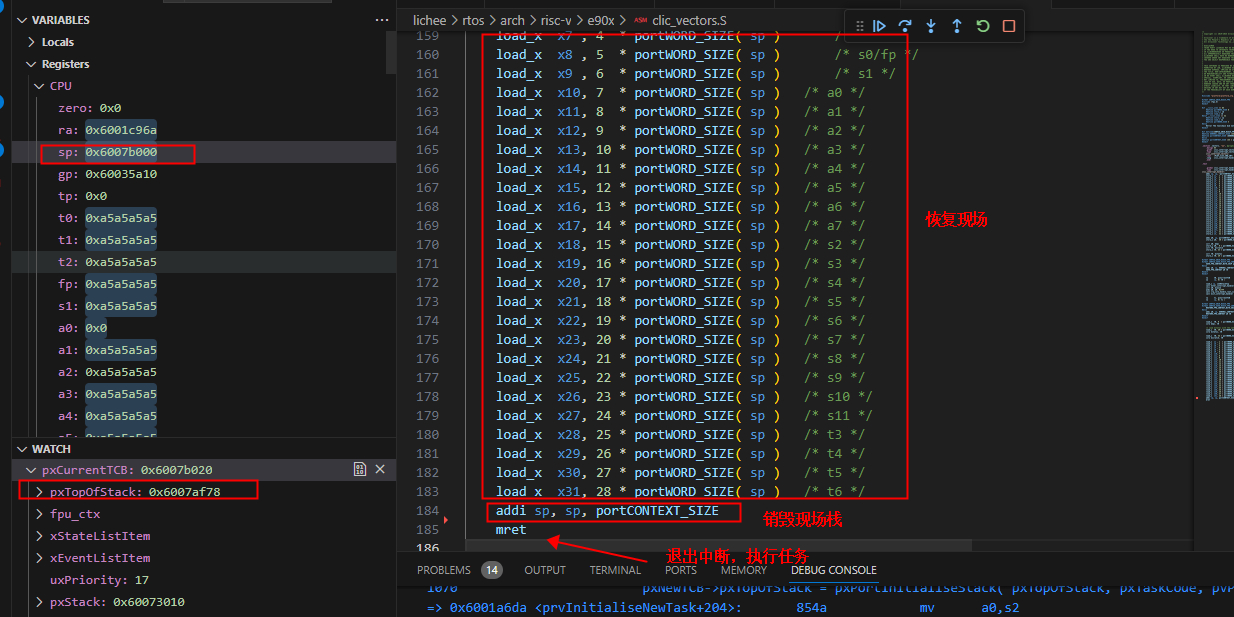Click the risc-v breadcrumb folder
Viewport: 1234px width, 617px height.
pos(558,20)
